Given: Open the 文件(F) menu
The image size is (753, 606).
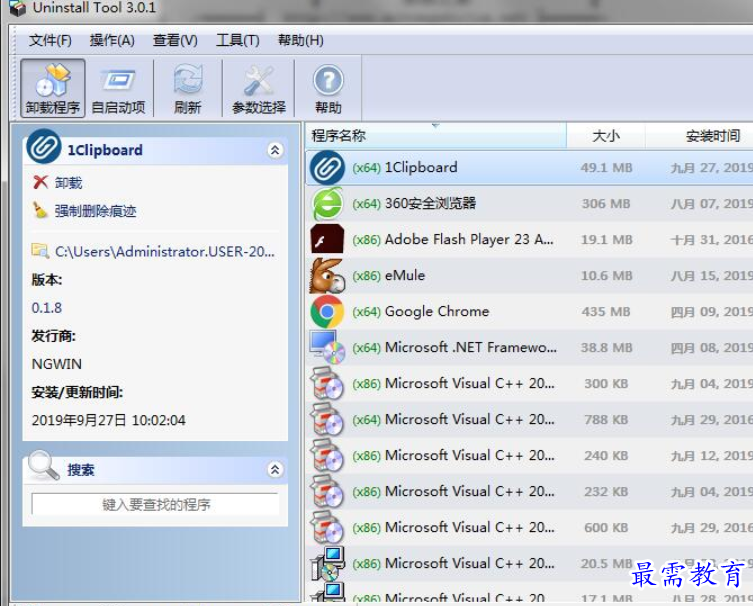Looking at the screenshot, I should click(x=50, y=40).
